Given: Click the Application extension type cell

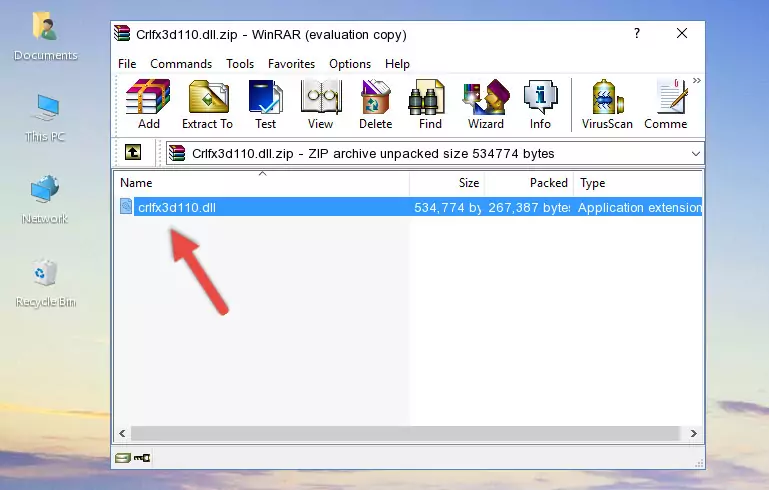Looking at the screenshot, I should tap(640, 207).
